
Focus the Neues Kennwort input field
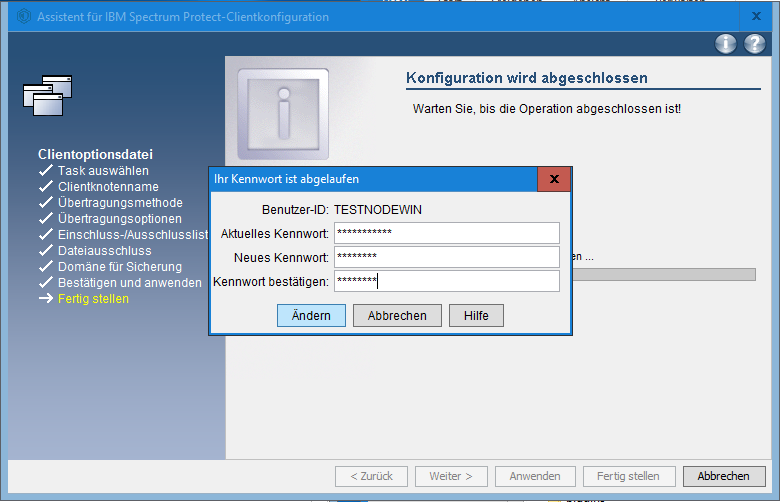[446, 257]
